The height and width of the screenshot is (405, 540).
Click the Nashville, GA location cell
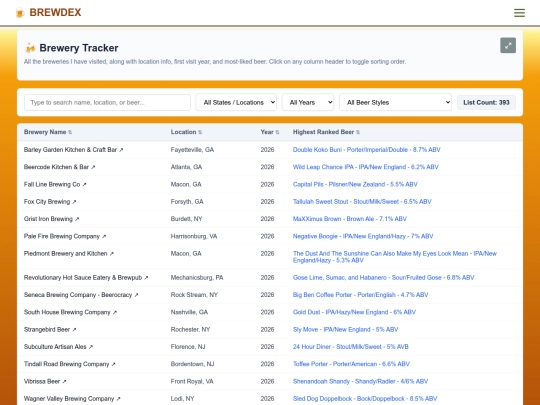tap(189, 312)
